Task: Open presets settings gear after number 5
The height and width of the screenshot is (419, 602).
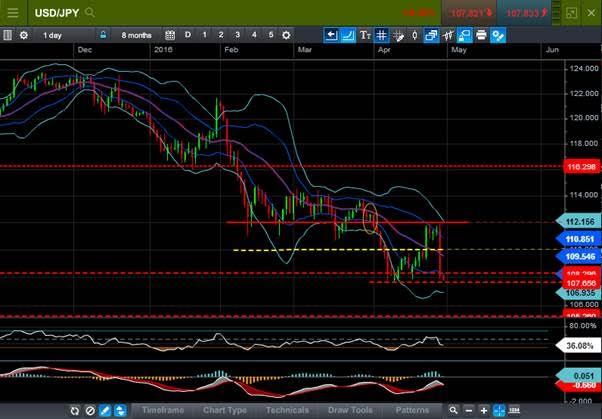Action: (286, 35)
